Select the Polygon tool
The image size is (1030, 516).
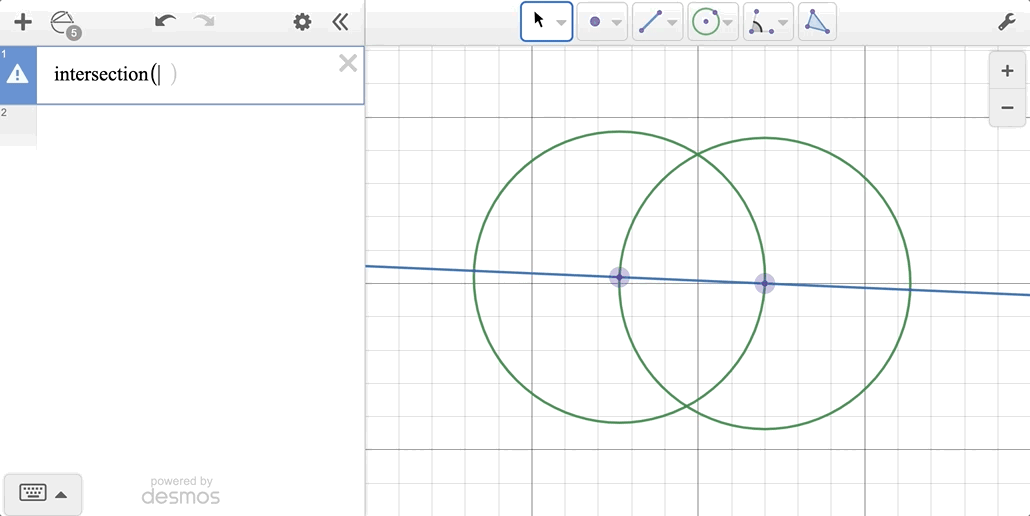point(817,22)
